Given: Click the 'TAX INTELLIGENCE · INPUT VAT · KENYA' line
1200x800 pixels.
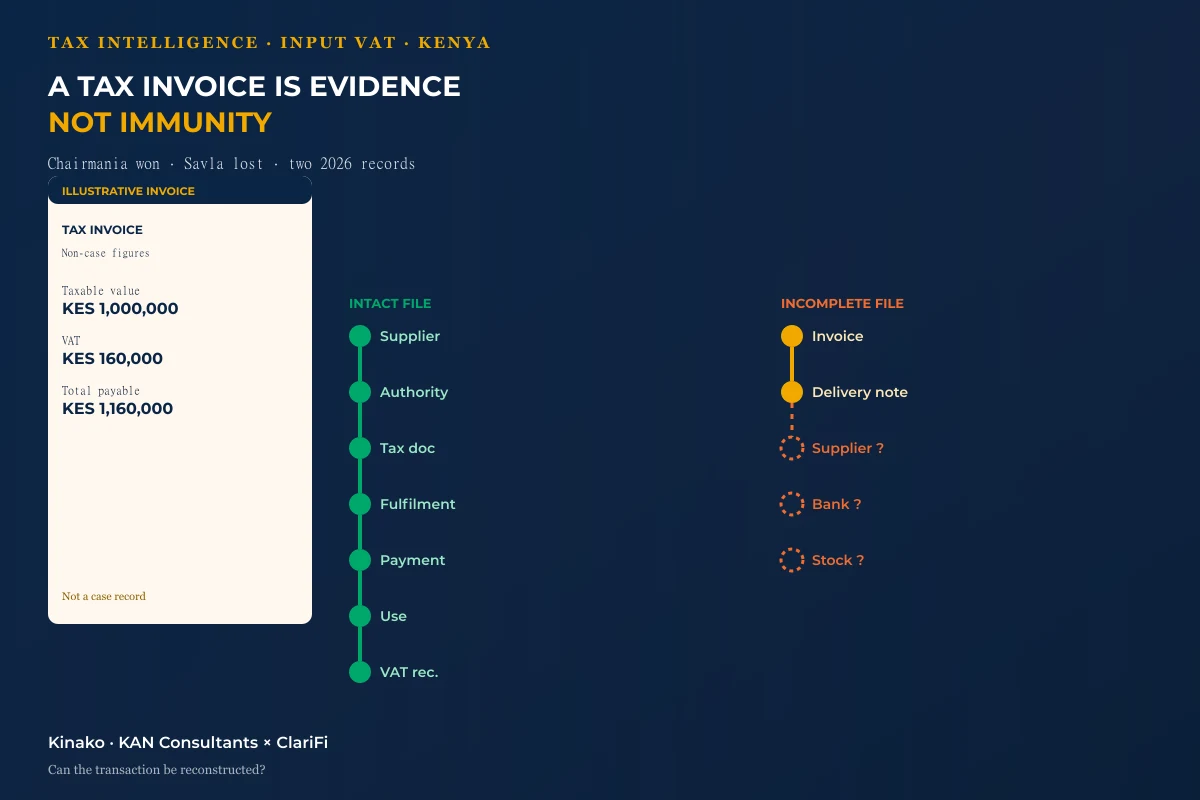Looking at the screenshot, I should (x=269, y=43).
